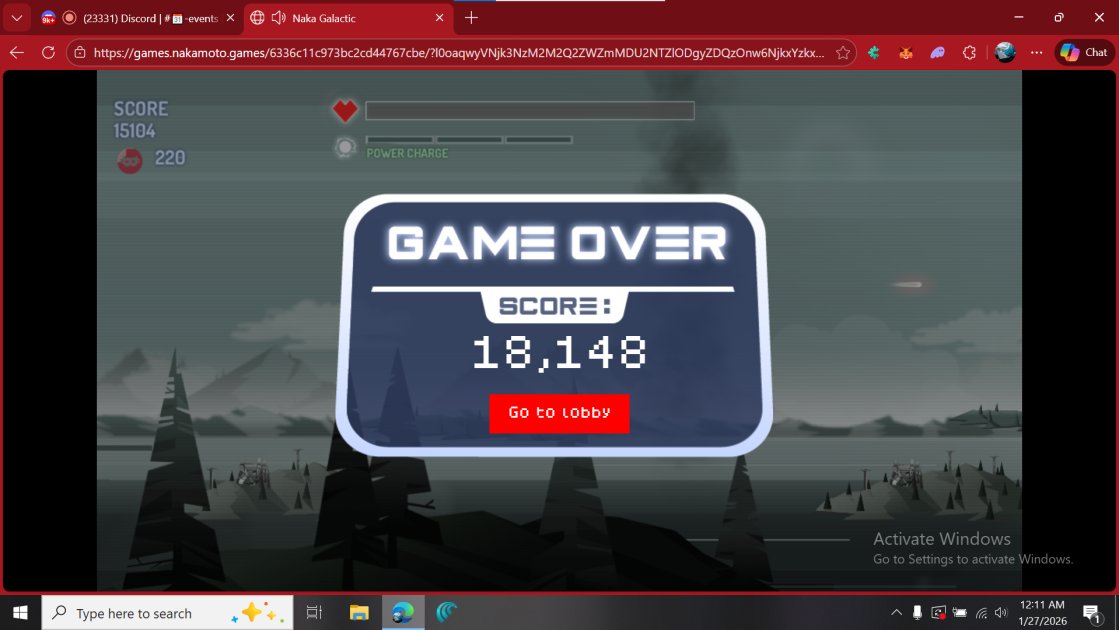
Task: Open the Wi-Fi network tray icon
Action: [x=982, y=612]
